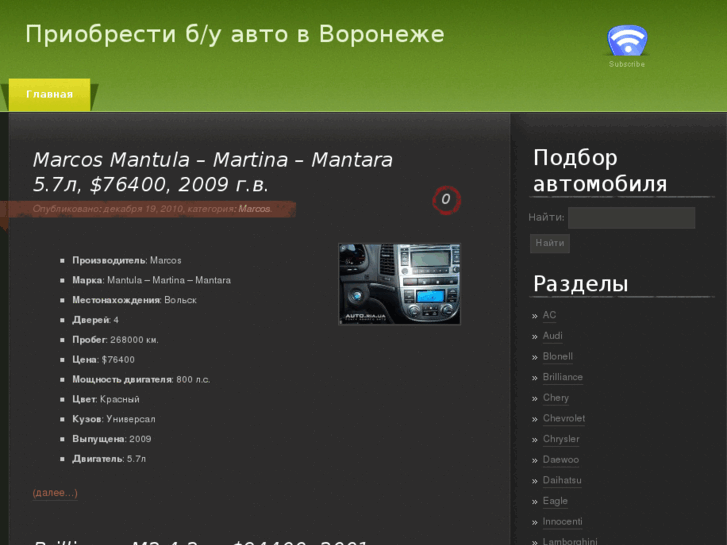The width and height of the screenshot is (727, 545).
Task: View the car interior thumbnail image
Action: point(400,284)
